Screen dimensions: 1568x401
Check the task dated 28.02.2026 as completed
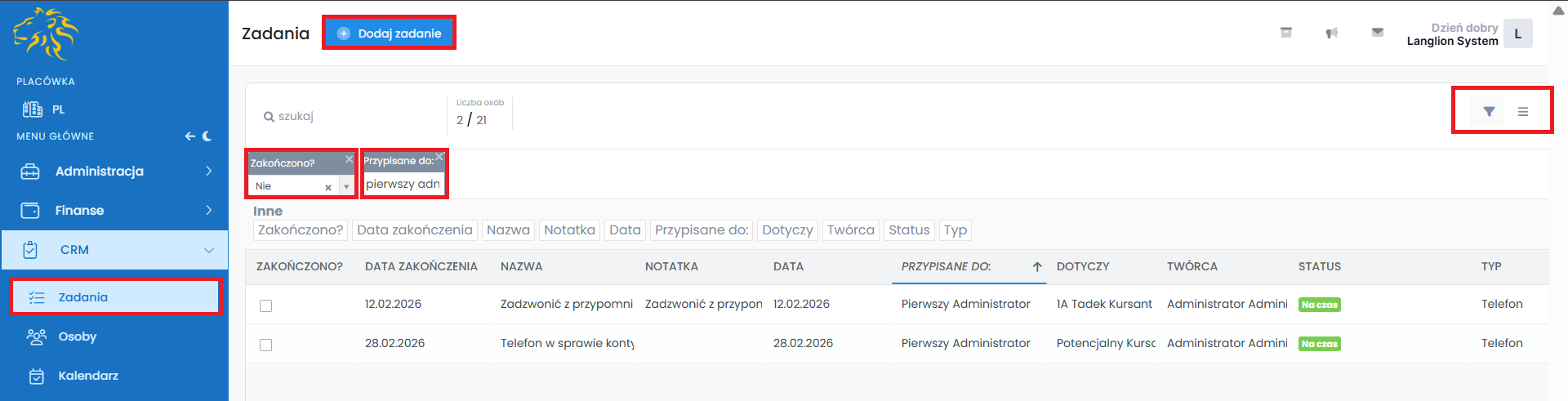coord(265,345)
